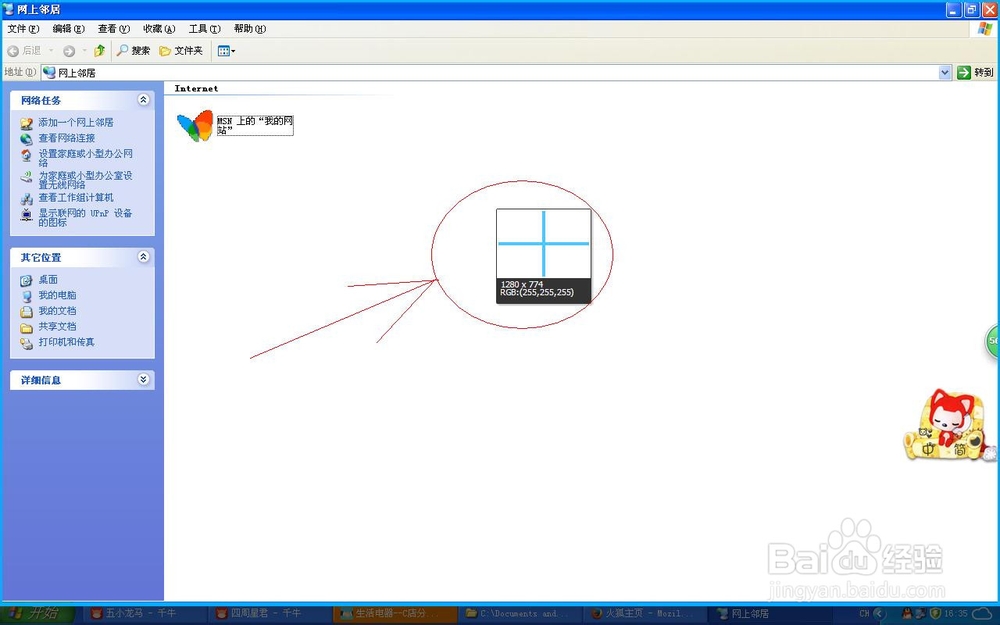Toggle 简 simplified mode on fox widget

pyautogui.click(x=959, y=450)
